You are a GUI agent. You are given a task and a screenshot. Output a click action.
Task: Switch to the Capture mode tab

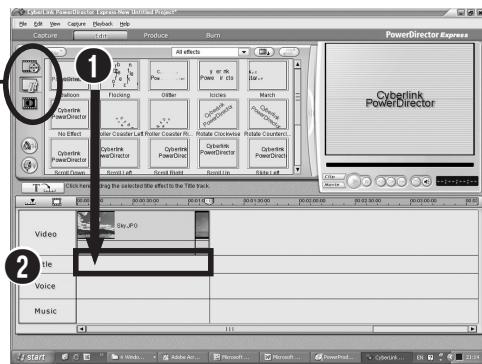point(45,35)
